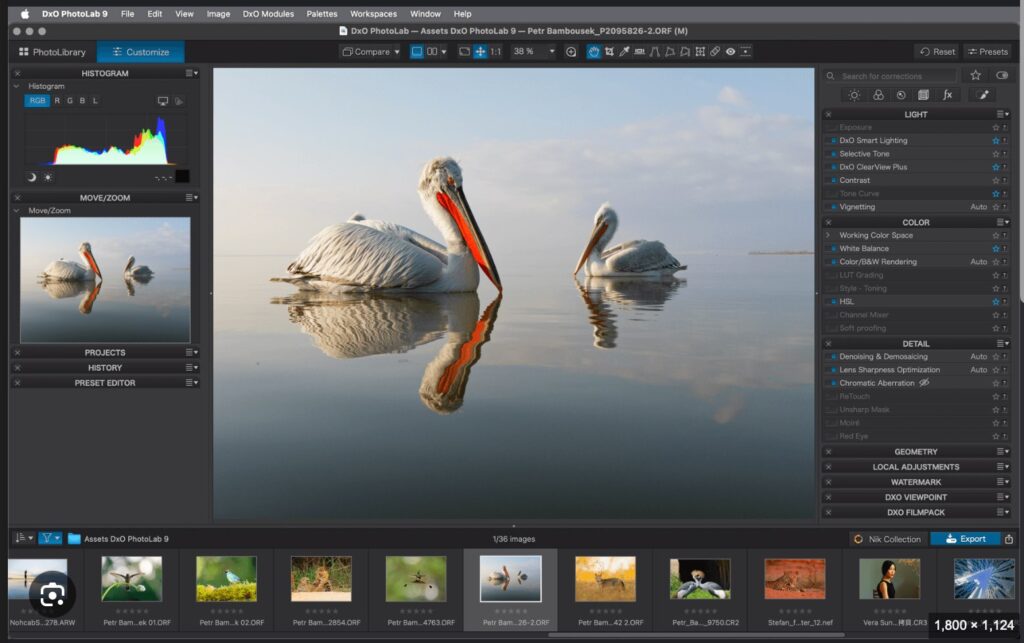Show highlight clipping with sun icon

(x=48, y=177)
